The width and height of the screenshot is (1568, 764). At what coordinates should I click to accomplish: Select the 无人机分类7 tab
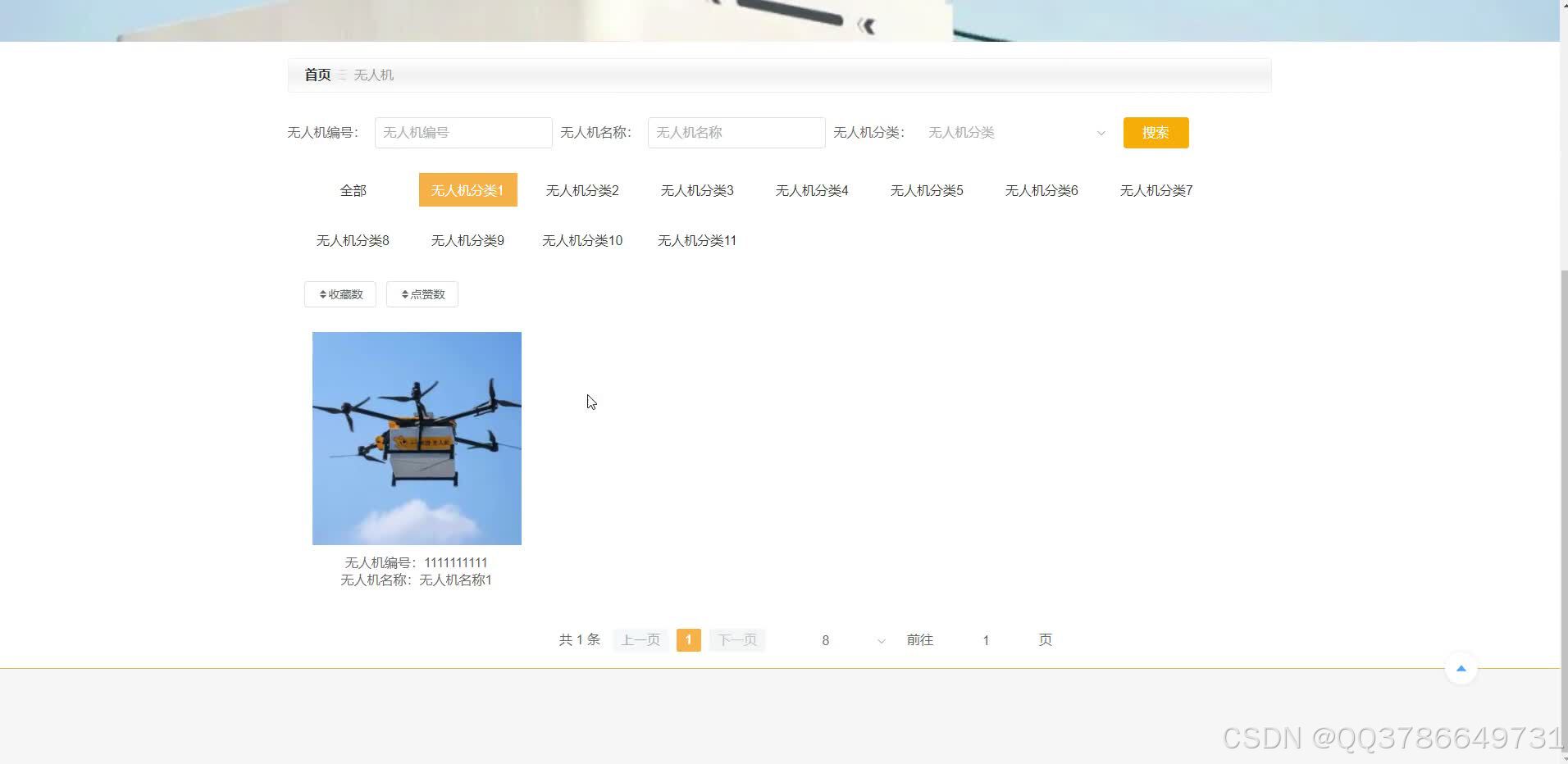1156,190
